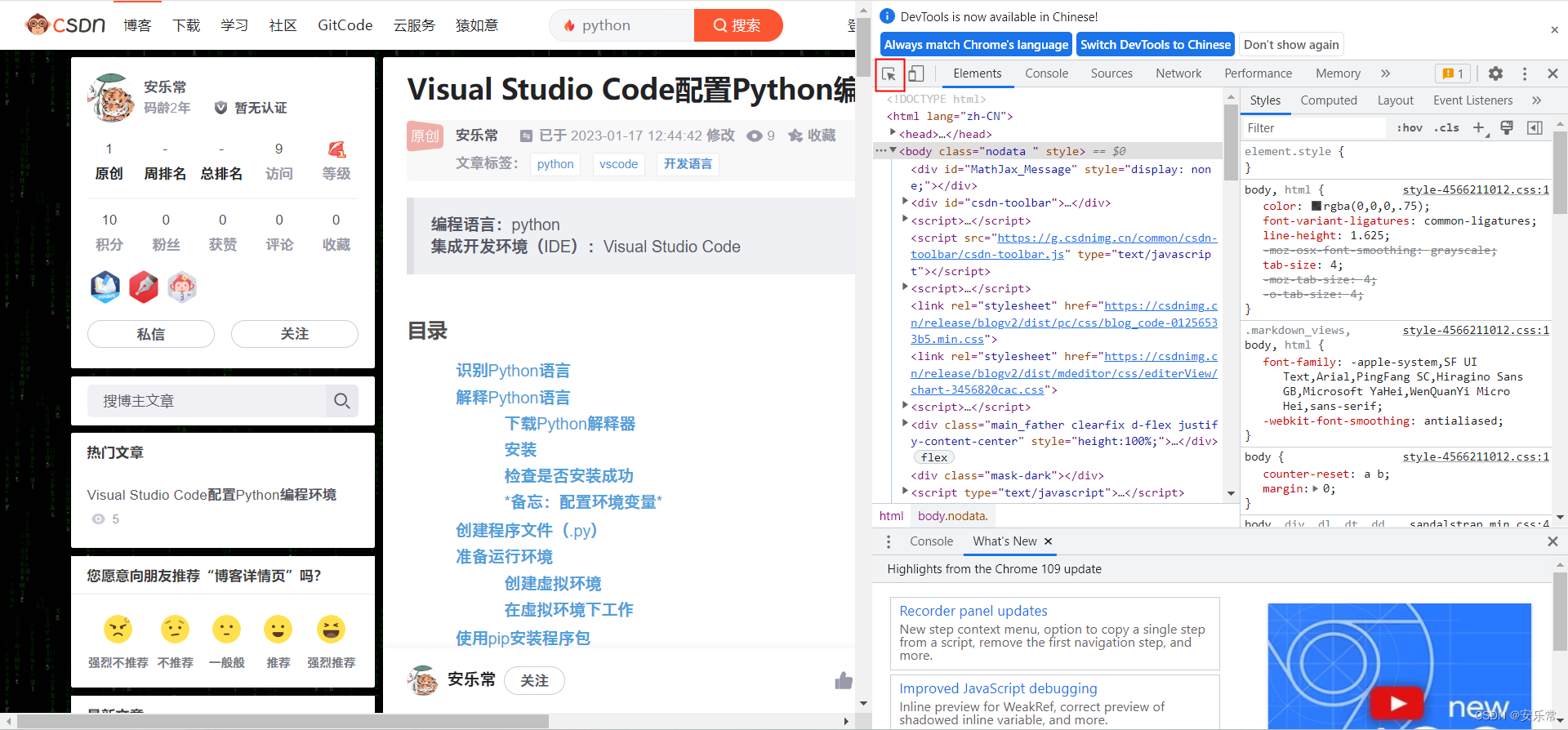Expand the margin shorthand property arrow
This screenshot has width=1568, height=730.
[x=1315, y=489]
